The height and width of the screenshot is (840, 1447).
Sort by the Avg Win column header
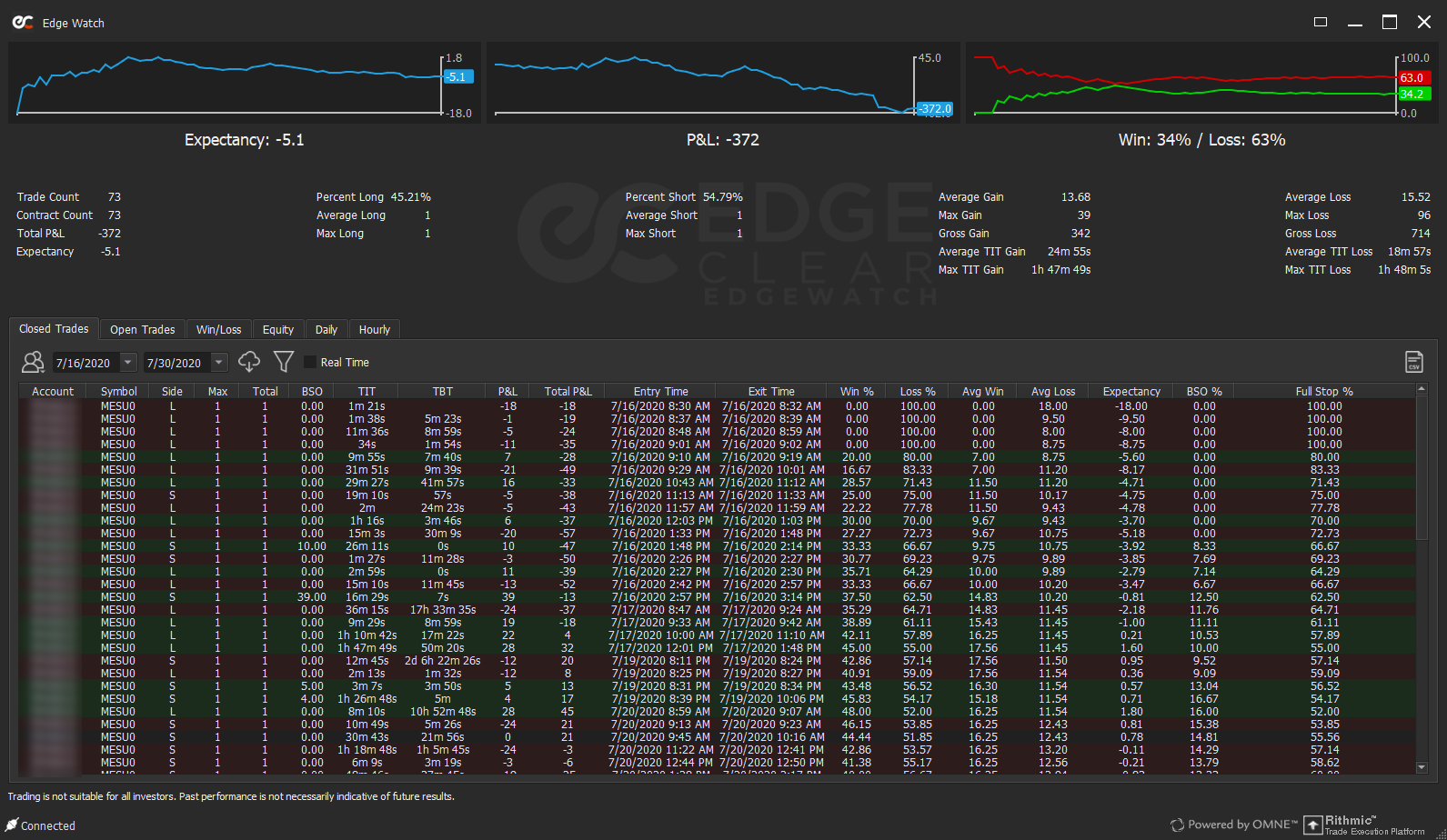coord(983,392)
